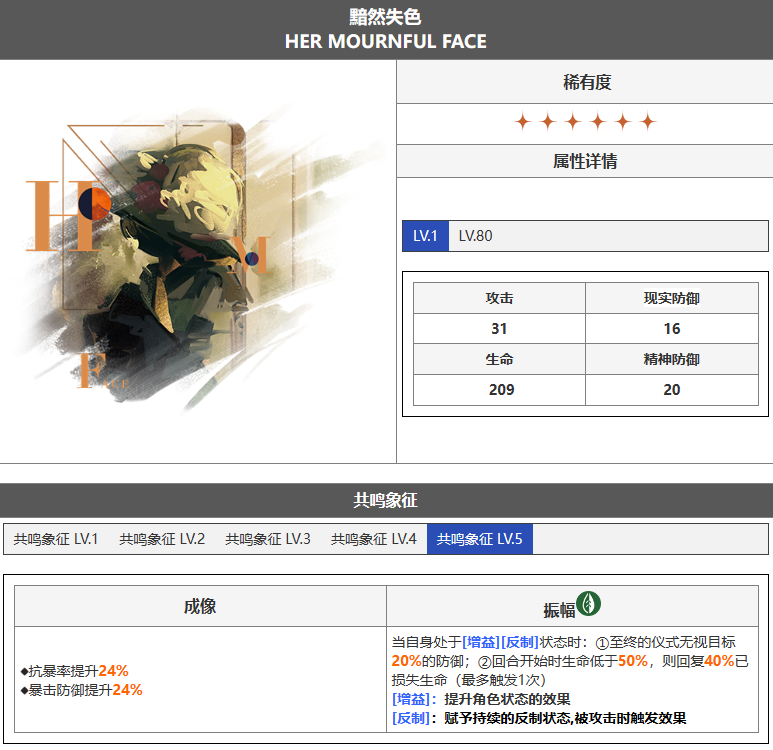This screenshot has width=773, height=750.
Task: Click the mental defense value 20
Action: (671, 390)
